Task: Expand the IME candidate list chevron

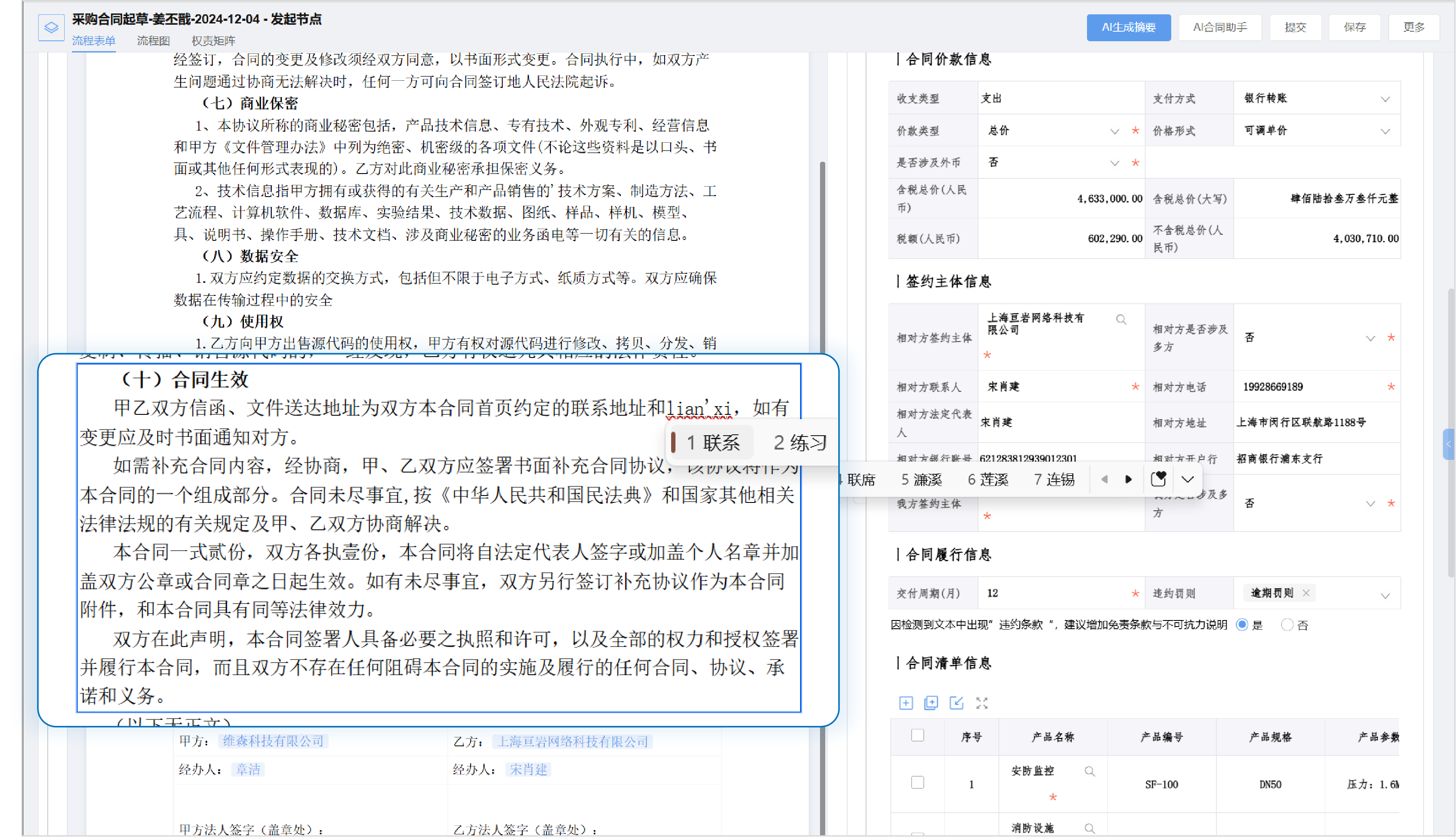Action: coord(1188,479)
